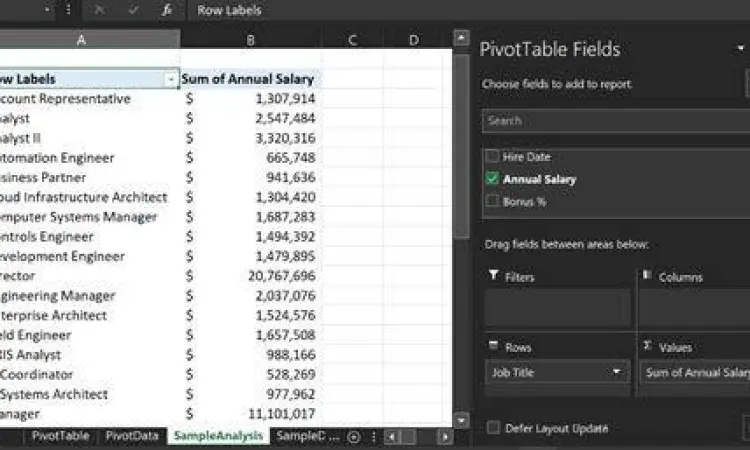Select the Director salary cell 20,767,696

(x=251, y=276)
